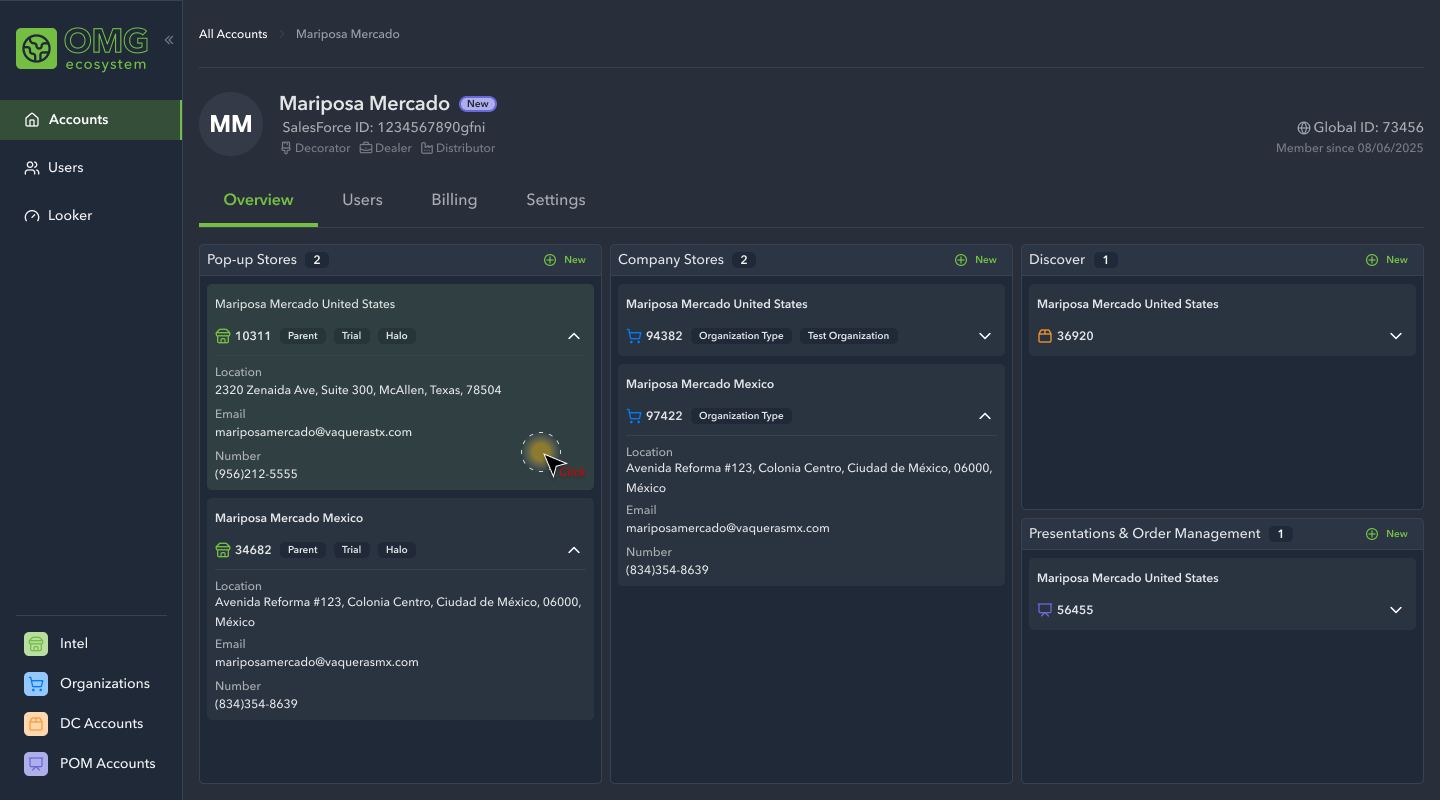Viewport: 1440px width, 800px height.
Task: Switch to the Overview tab
Action: tap(258, 200)
